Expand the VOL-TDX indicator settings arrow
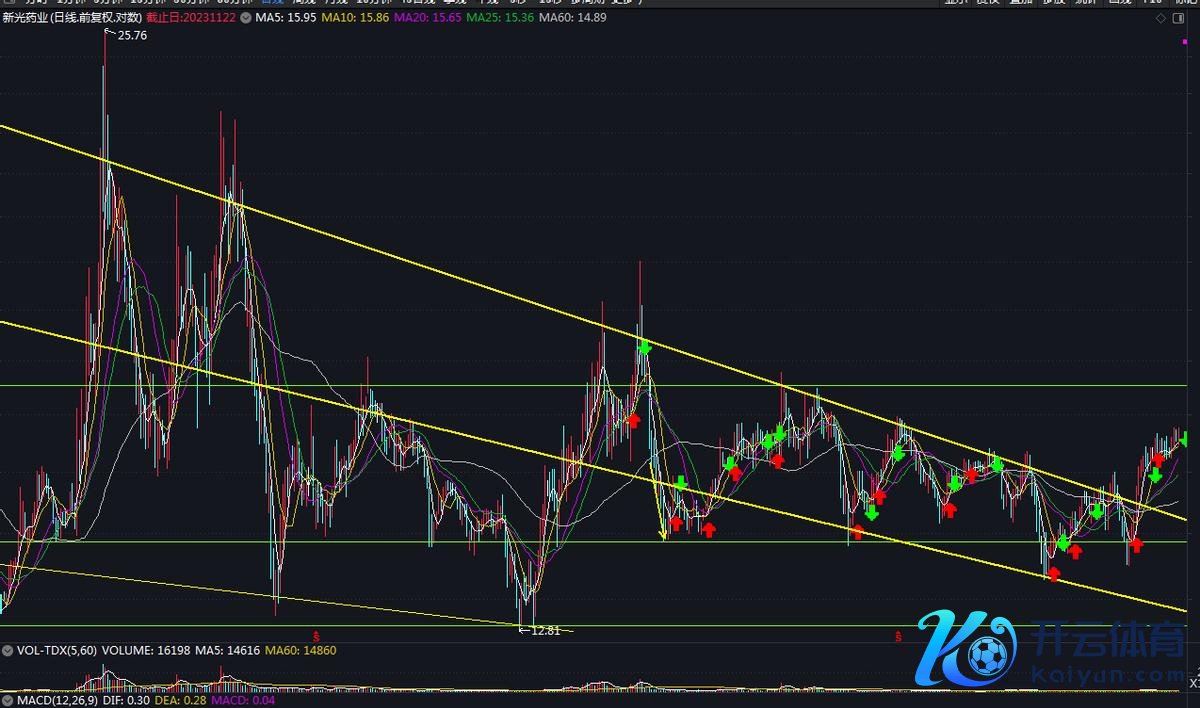1200x708 pixels. [8, 650]
